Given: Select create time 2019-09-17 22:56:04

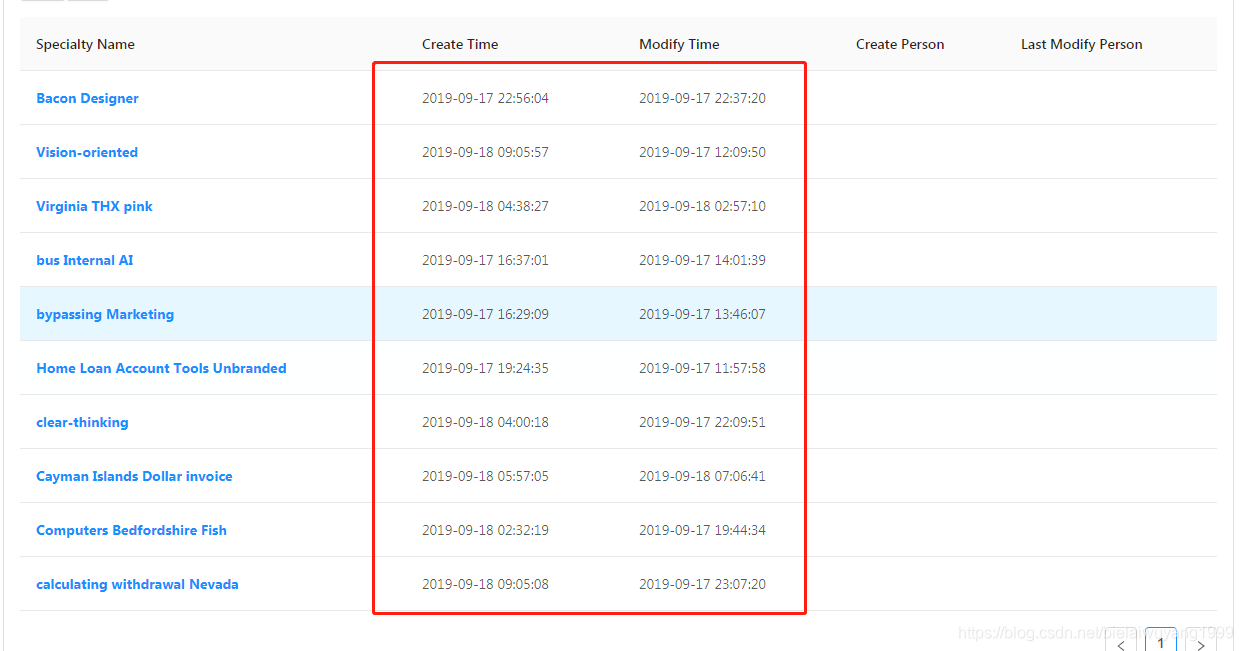Looking at the screenshot, I should 485,98.
